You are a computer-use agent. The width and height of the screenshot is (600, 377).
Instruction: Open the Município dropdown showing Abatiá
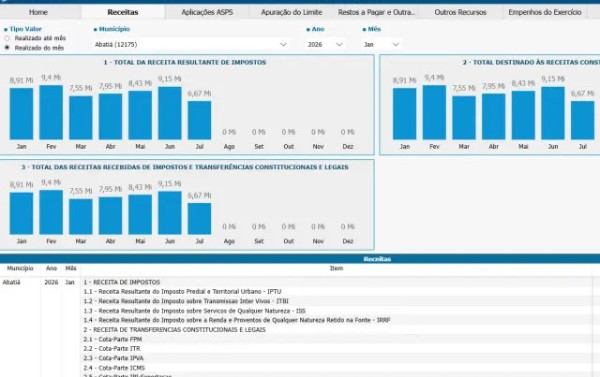191,44
